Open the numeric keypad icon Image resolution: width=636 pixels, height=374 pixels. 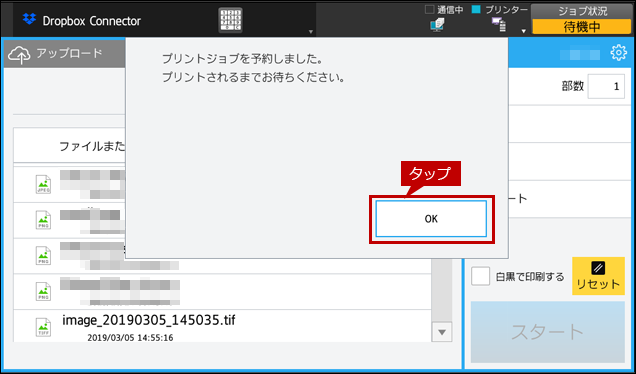(230, 20)
